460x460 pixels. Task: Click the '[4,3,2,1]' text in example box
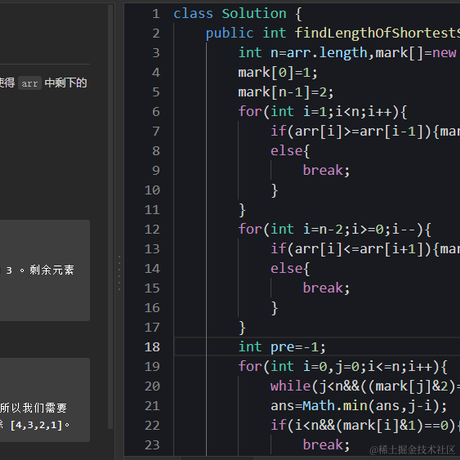click(36, 425)
